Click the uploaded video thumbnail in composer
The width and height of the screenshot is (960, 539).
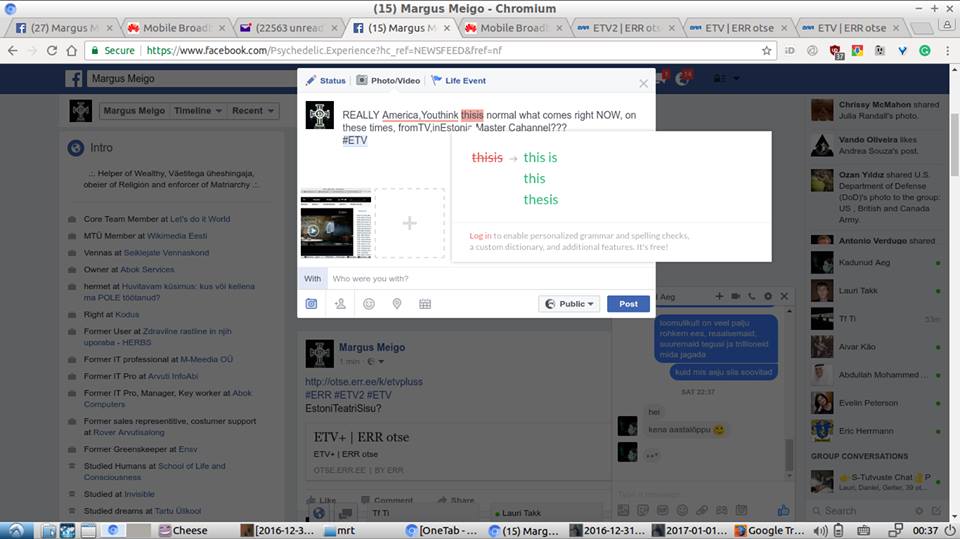(x=336, y=223)
